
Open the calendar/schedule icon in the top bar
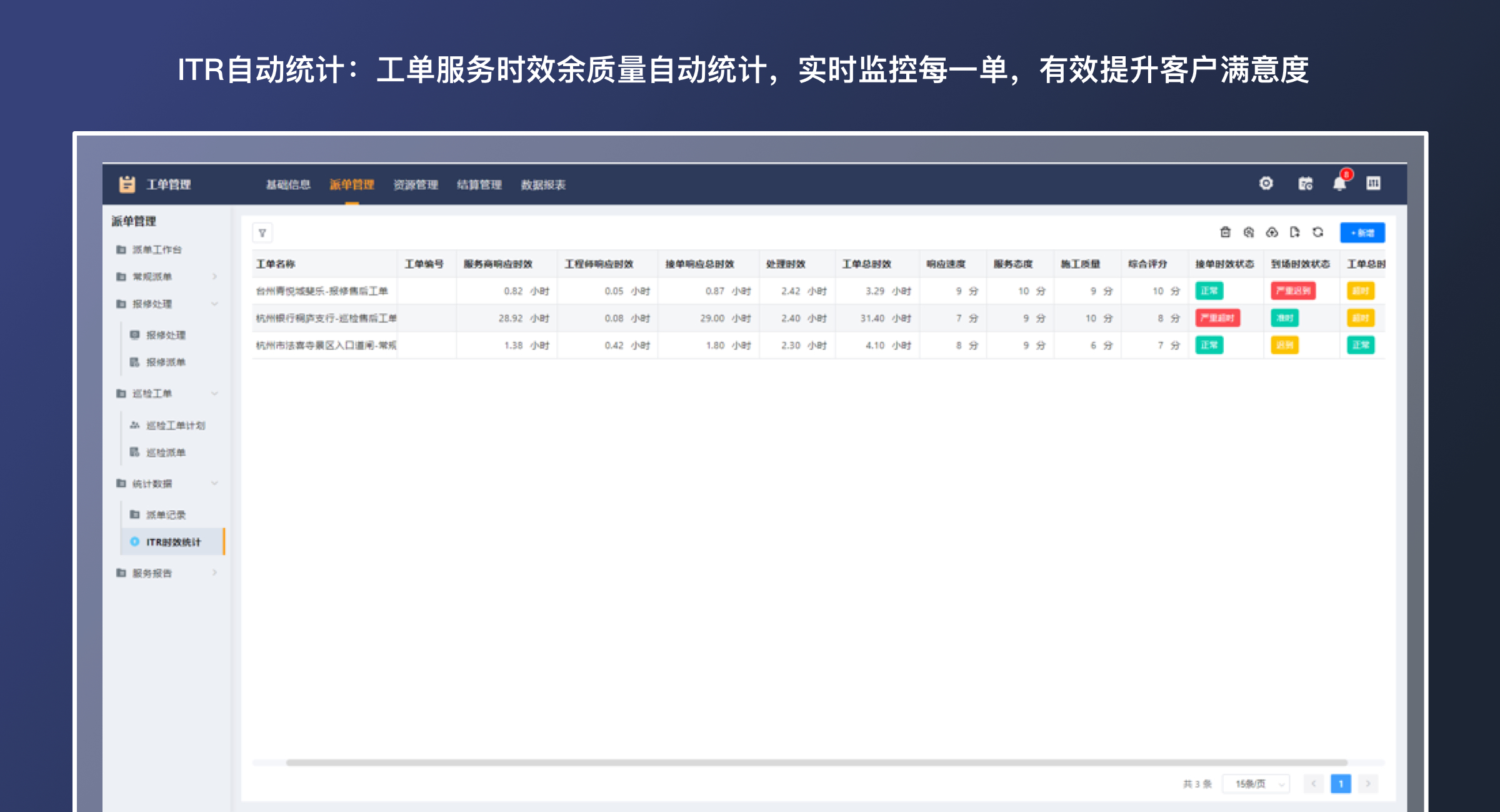(x=1305, y=184)
